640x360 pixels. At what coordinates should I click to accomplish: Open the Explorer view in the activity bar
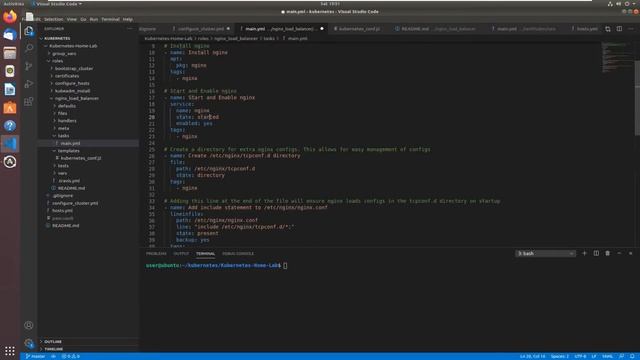pos(29,31)
